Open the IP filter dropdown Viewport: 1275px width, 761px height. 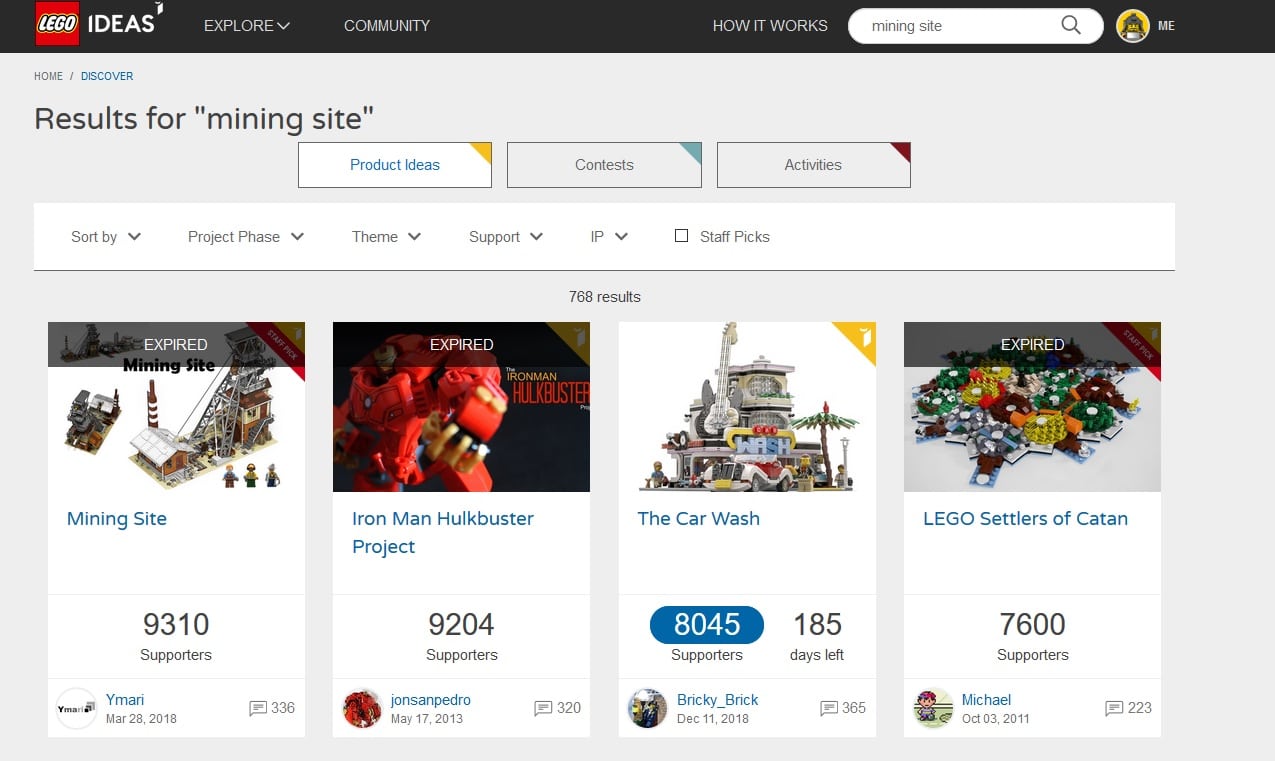[609, 237]
